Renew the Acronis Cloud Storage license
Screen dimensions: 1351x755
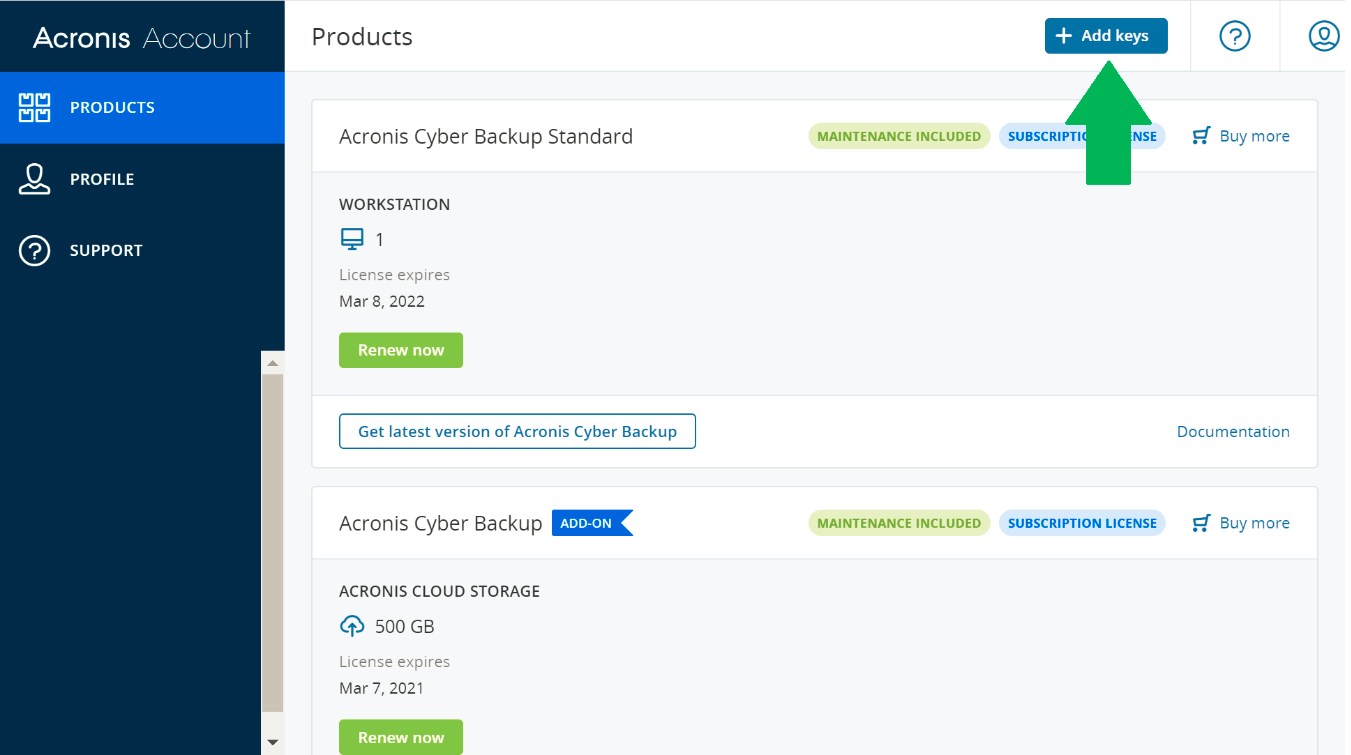pos(401,737)
